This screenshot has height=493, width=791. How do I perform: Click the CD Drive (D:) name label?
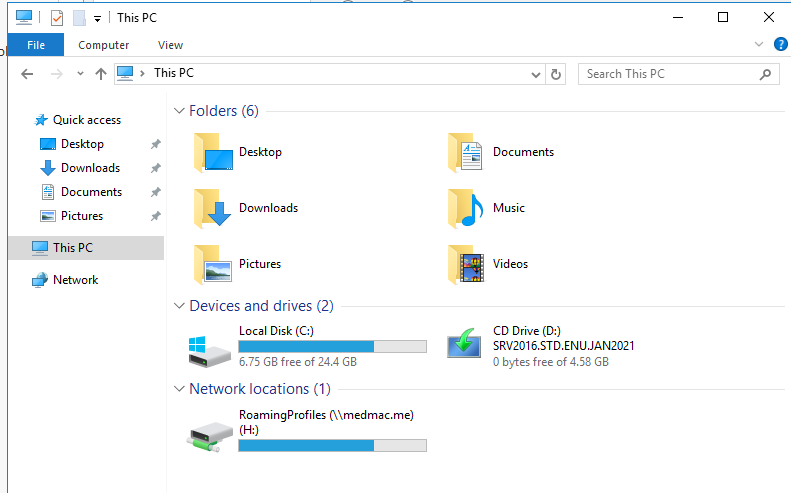tap(527, 331)
